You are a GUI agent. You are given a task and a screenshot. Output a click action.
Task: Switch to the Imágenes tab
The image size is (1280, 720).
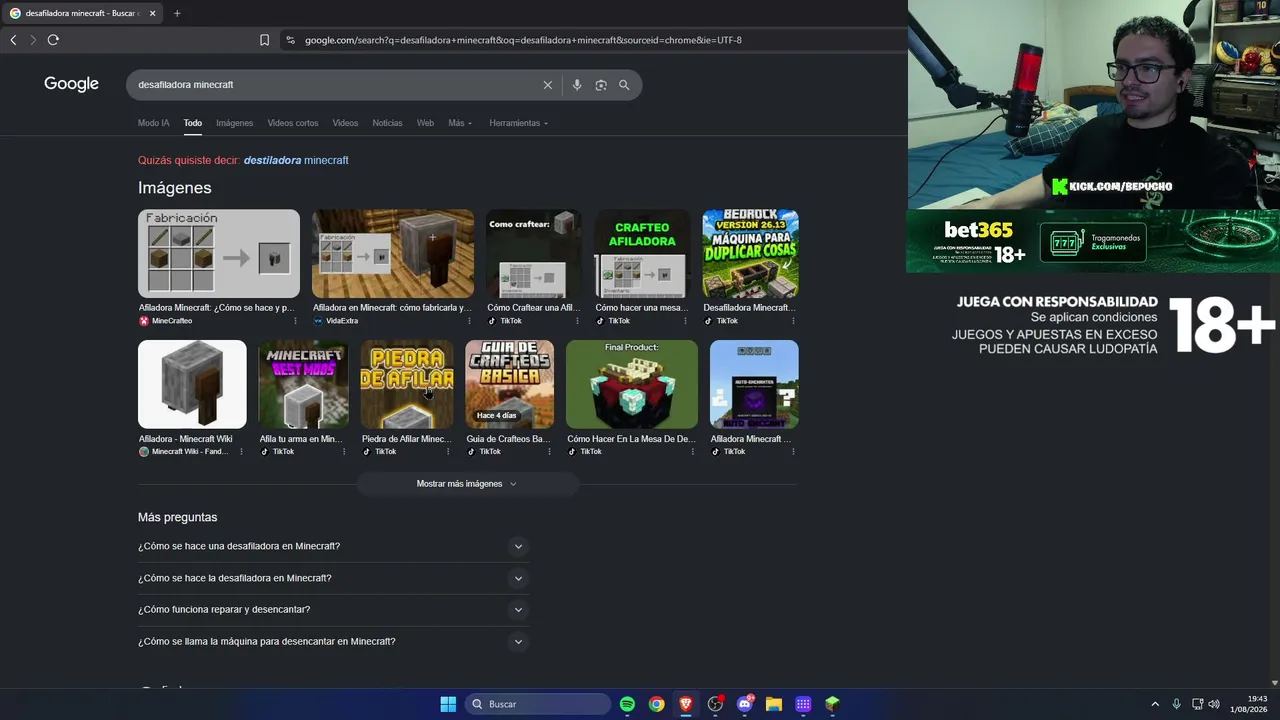(x=234, y=123)
